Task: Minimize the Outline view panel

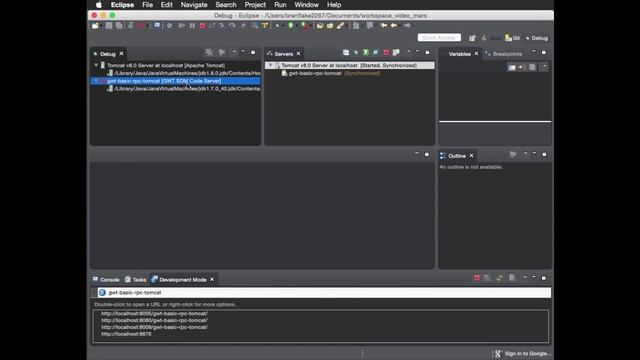Action: tap(534, 154)
